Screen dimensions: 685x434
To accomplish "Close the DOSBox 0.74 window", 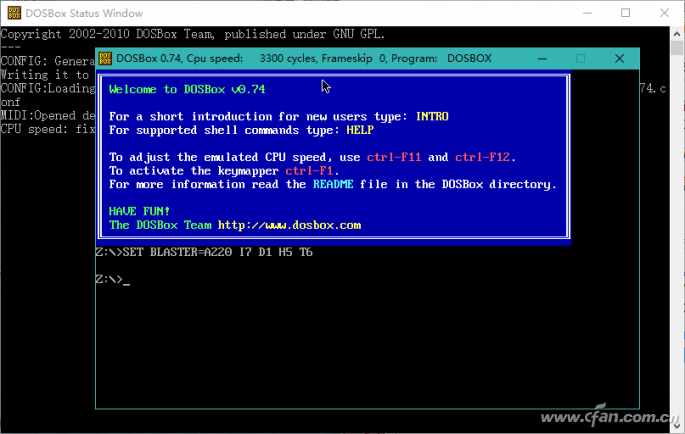I will 619,59.
